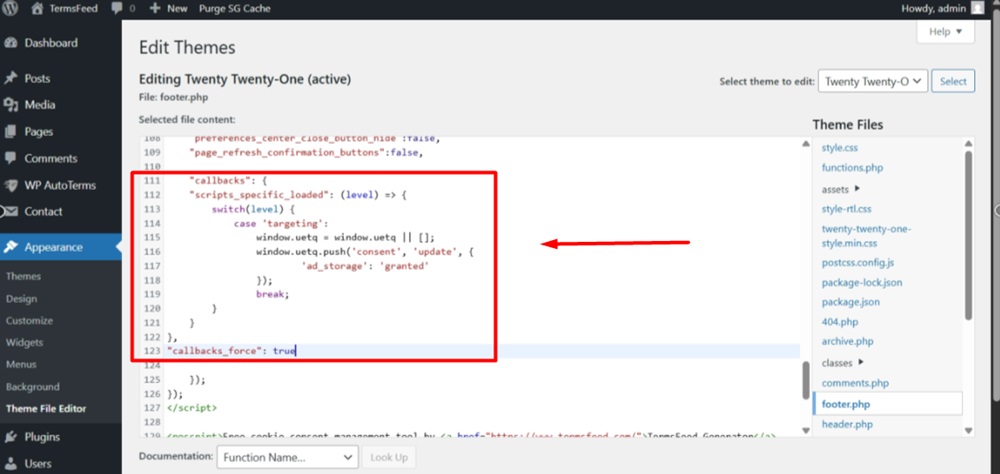Open Design submenu item
Screen dimensions: 1000x474
coord(22,299)
